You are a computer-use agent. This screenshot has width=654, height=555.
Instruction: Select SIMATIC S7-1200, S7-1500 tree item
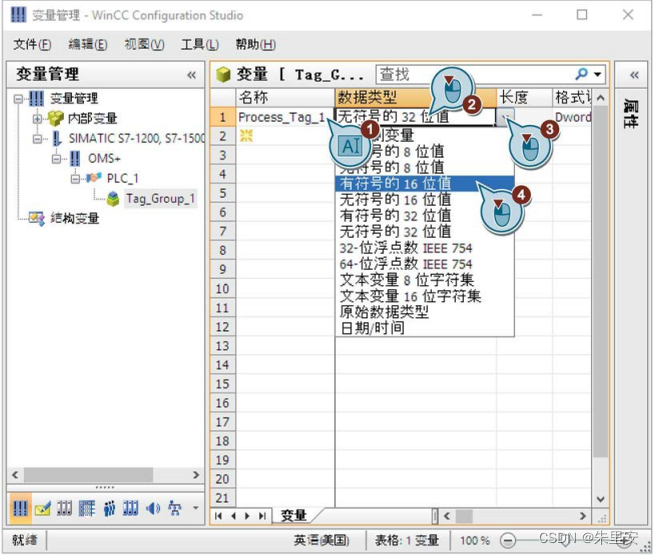click(136, 138)
